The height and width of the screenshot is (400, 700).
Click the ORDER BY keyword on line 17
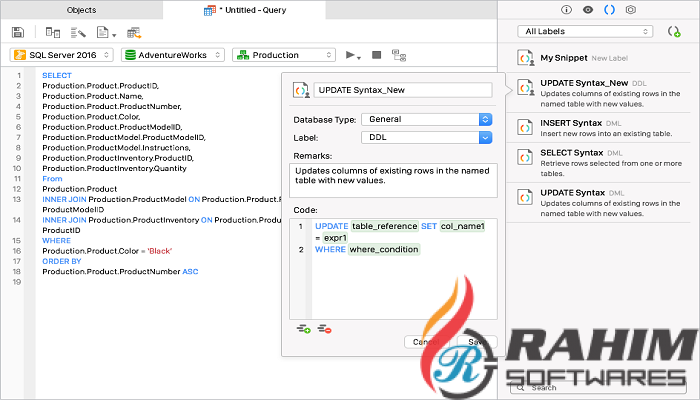click(62, 261)
